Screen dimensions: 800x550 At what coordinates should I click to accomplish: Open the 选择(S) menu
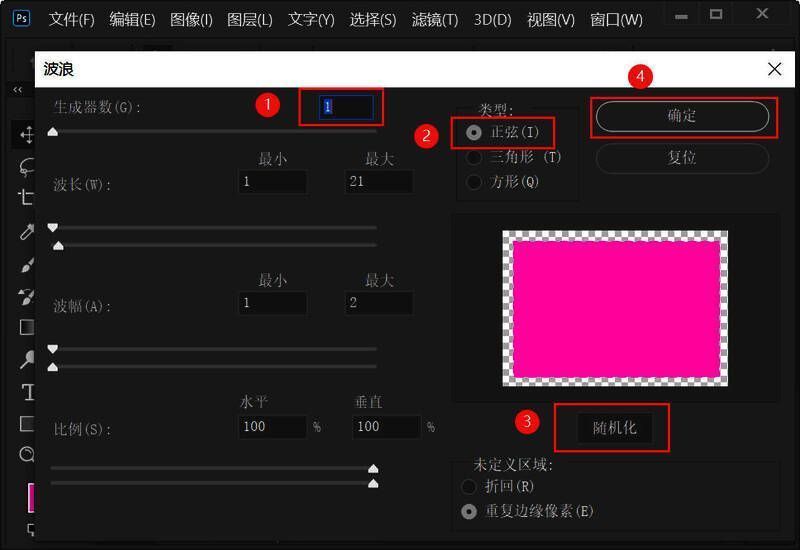372,19
